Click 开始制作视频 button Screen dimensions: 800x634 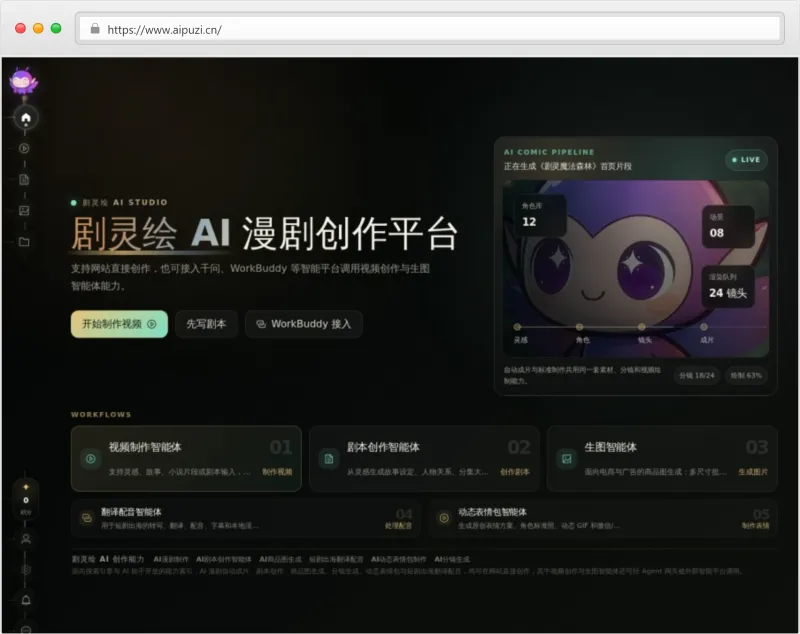click(119, 324)
